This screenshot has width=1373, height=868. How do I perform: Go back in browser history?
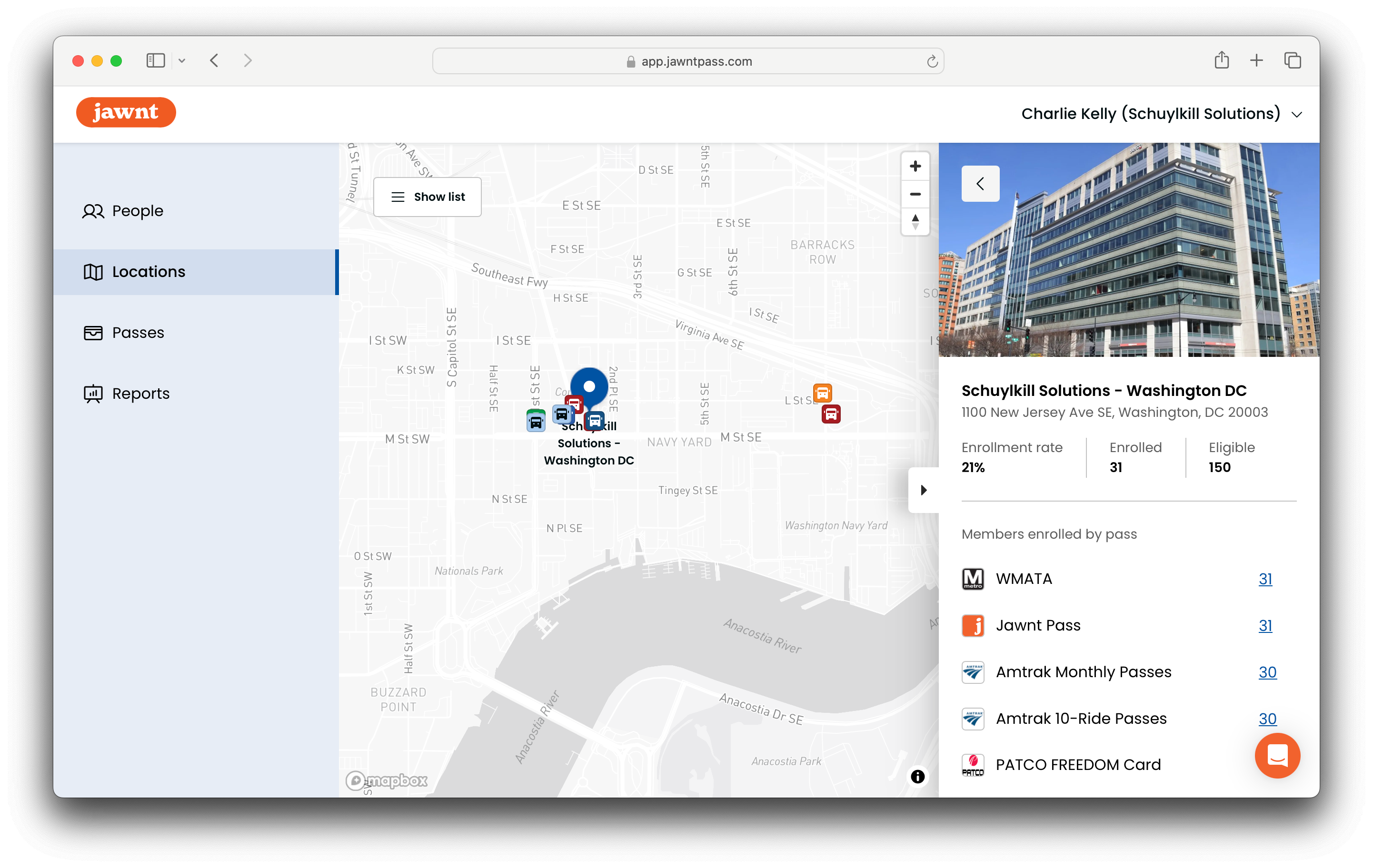tap(214, 60)
